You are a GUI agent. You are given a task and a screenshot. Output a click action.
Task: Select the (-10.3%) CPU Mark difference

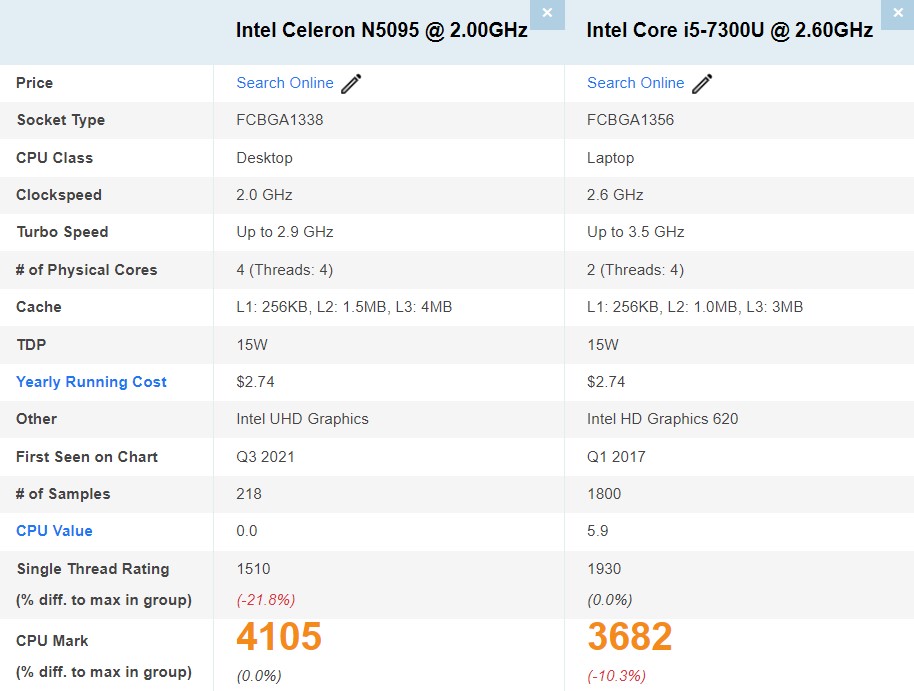coord(617,676)
